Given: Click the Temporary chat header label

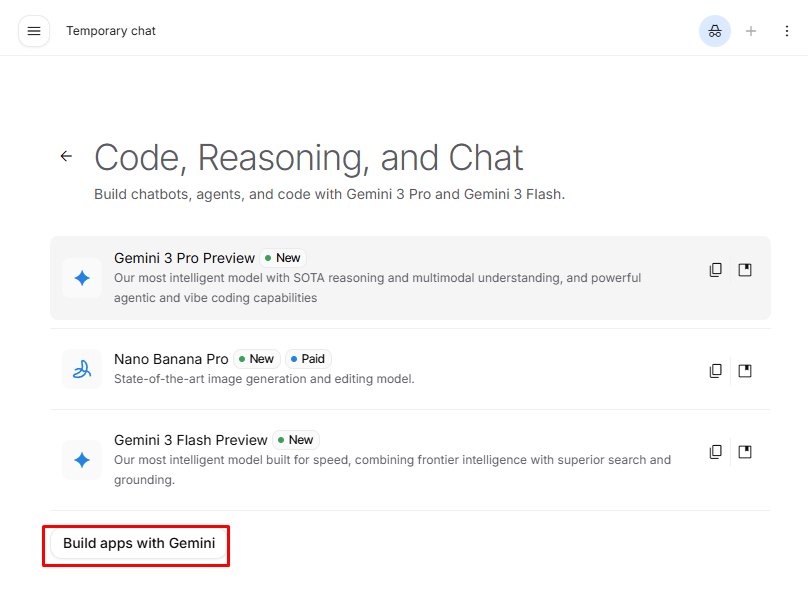Looking at the screenshot, I should [x=111, y=31].
